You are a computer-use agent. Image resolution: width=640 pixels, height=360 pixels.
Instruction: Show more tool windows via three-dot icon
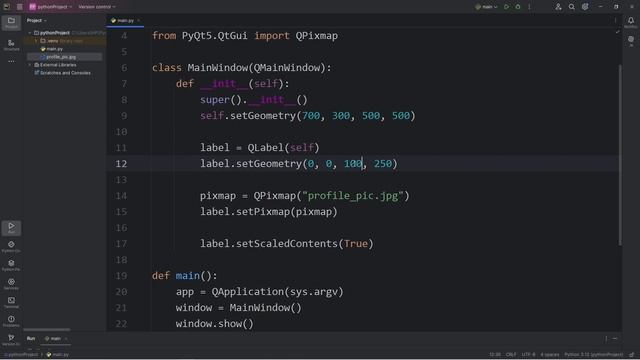coord(11,61)
